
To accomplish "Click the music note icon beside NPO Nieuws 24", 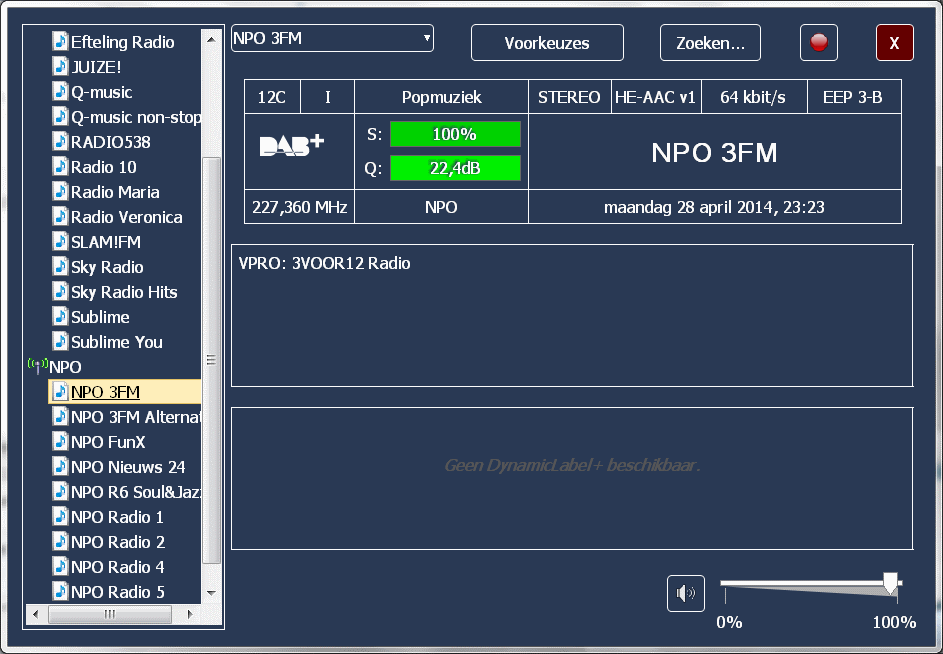I will tap(60, 467).
